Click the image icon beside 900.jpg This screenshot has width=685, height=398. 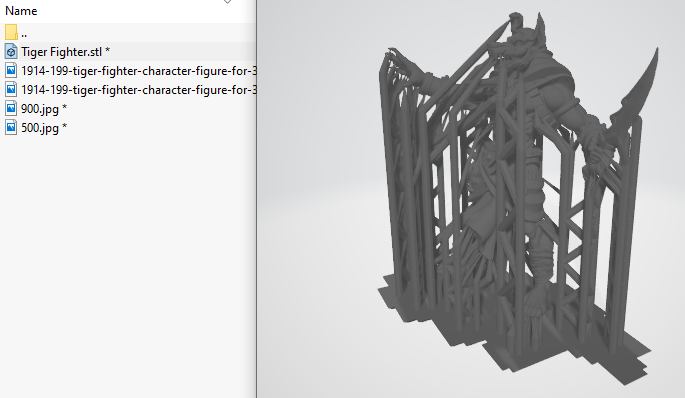11,108
